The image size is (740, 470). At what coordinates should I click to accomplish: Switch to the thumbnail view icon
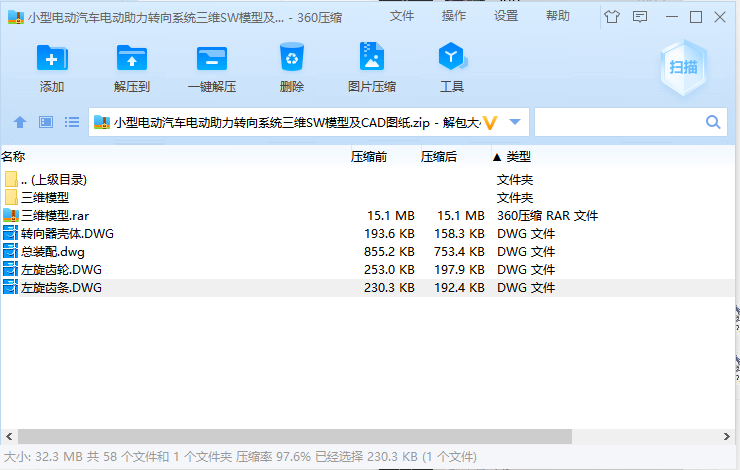coord(46,122)
